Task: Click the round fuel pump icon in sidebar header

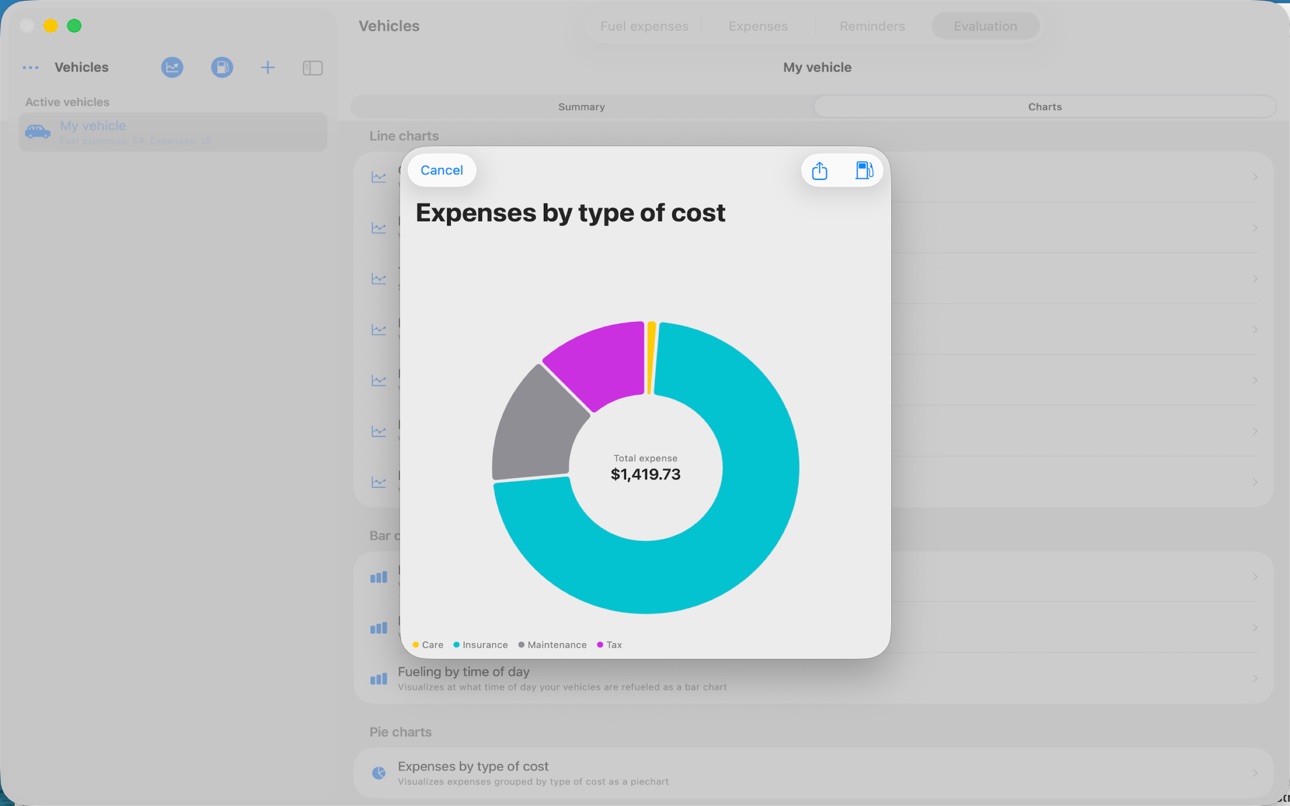Action: [x=222, y=67]
